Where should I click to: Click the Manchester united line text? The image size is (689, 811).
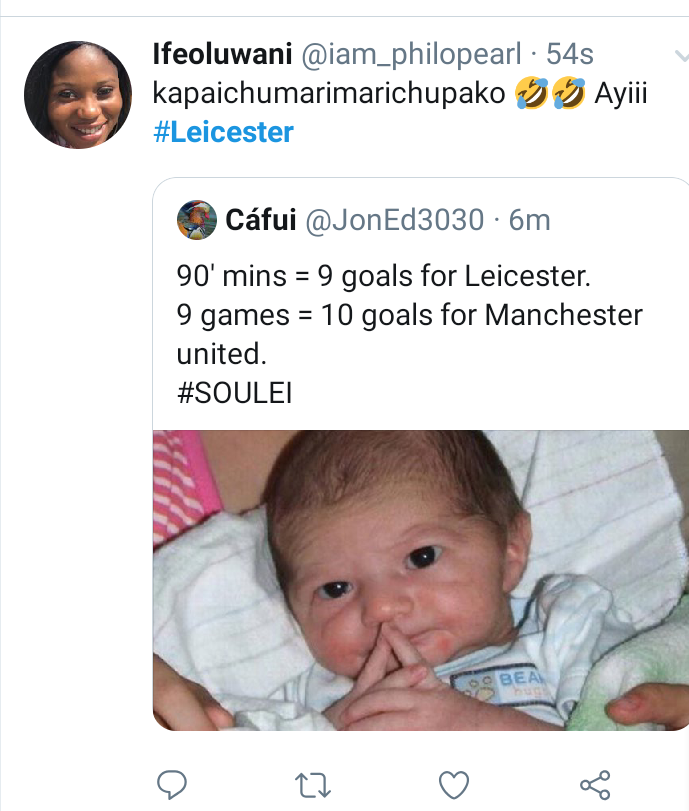point(409,316)
